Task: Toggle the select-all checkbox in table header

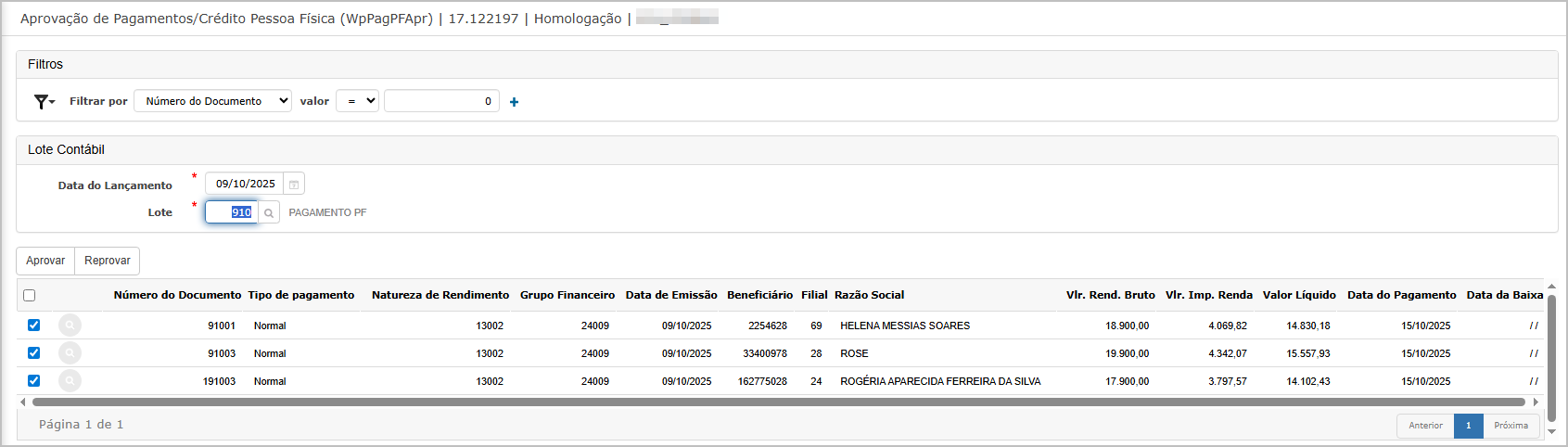Action: click(30, 296)
